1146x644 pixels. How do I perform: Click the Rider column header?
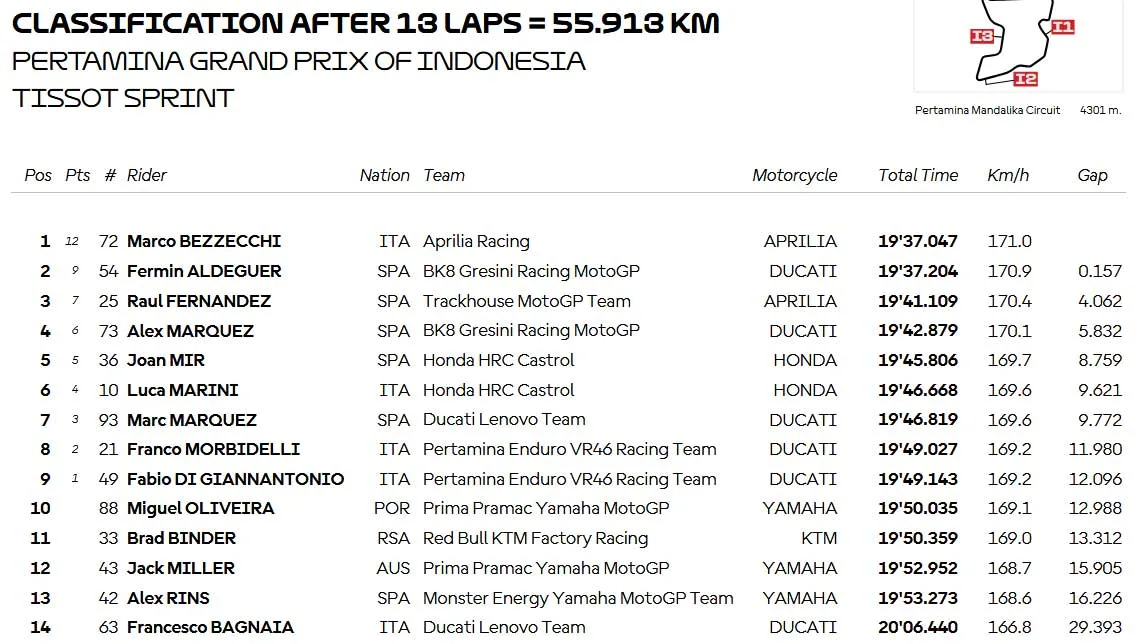click(147, 175)
